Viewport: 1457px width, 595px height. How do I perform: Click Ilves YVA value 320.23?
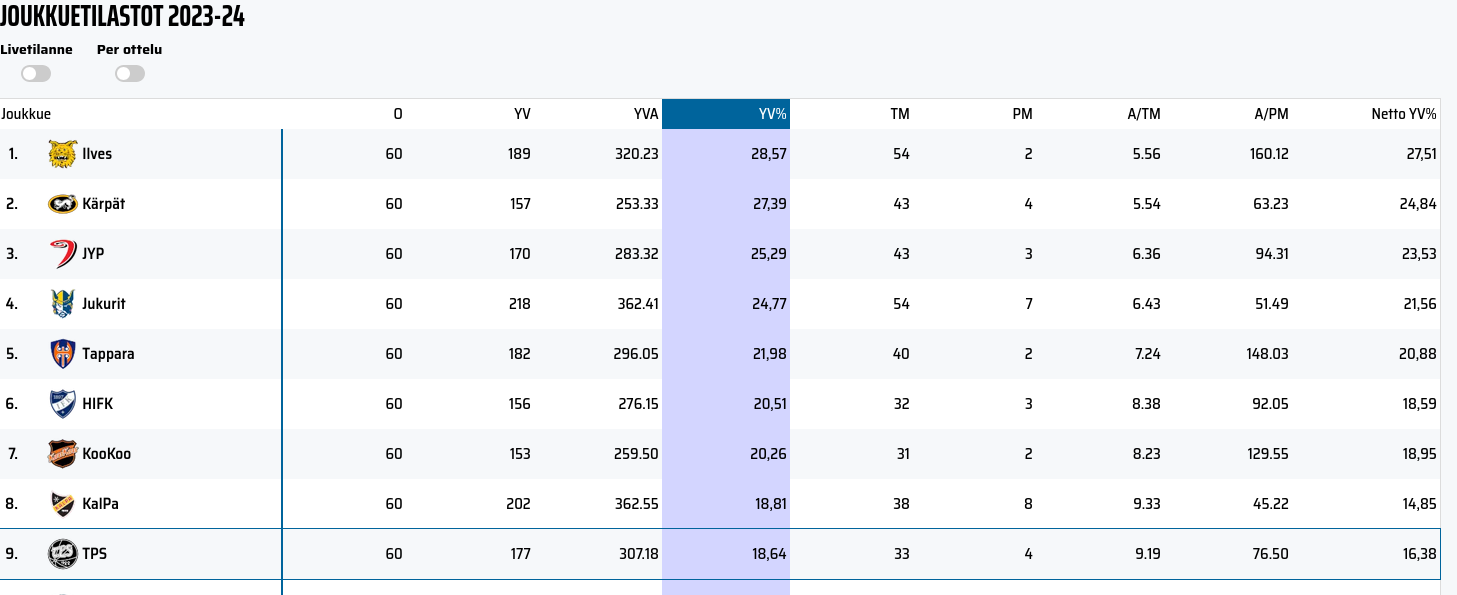(637, 154)
